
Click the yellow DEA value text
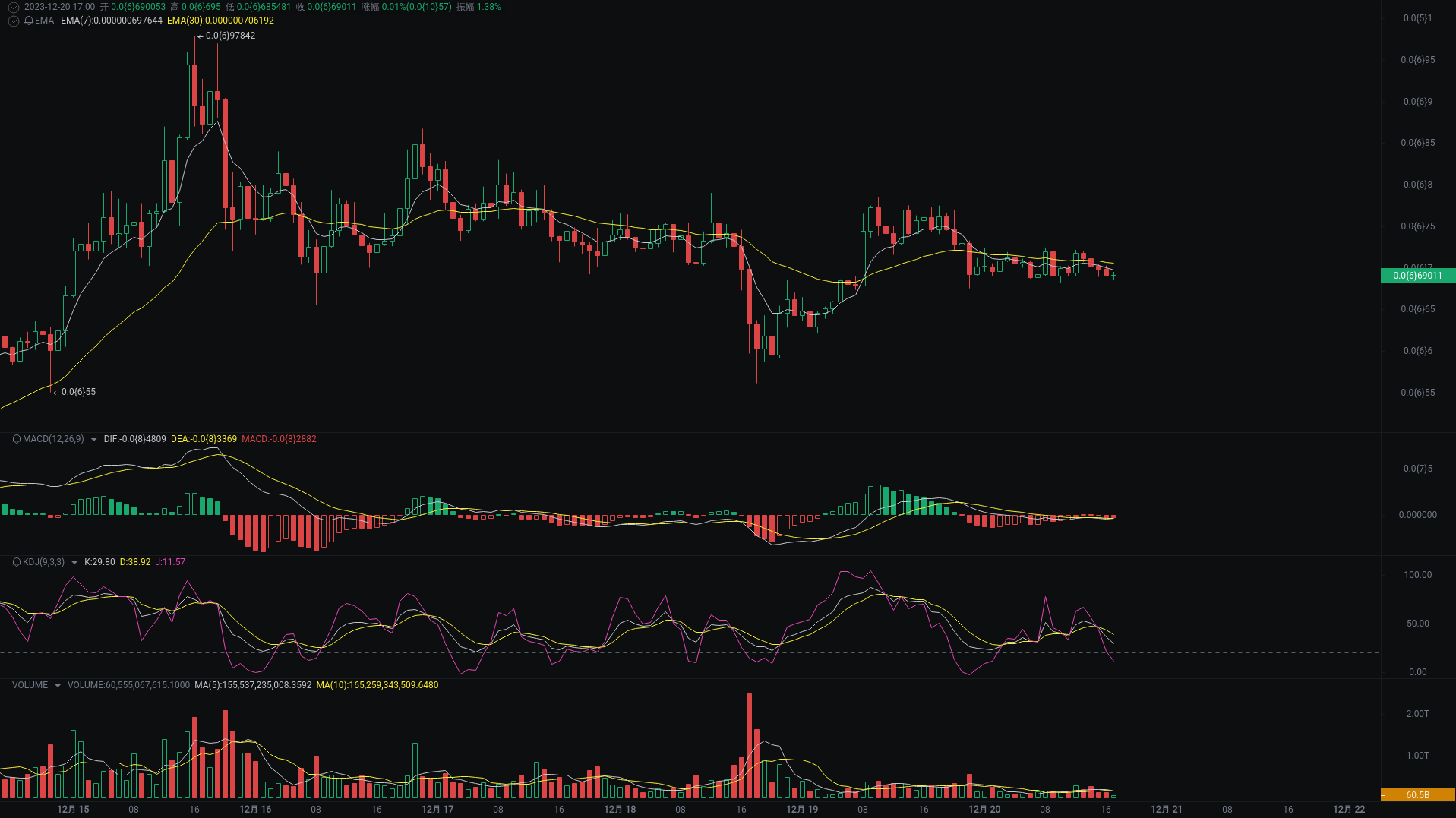pos(204,439)
